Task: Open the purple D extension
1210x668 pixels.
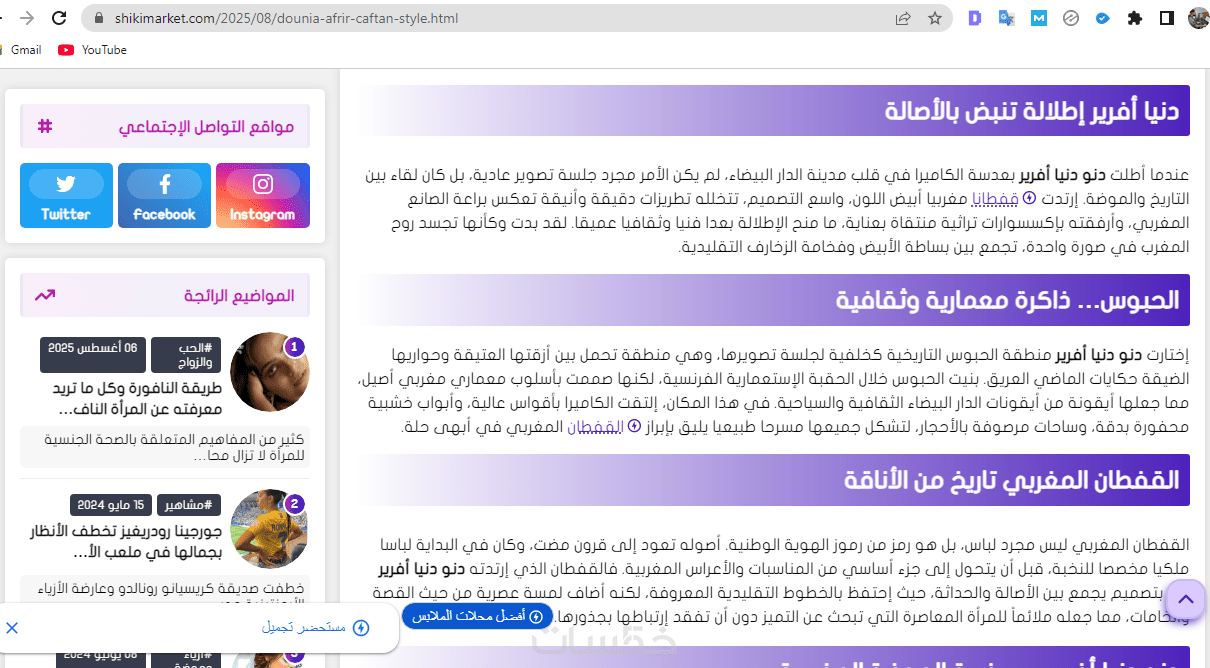Action: coord(975,18)
